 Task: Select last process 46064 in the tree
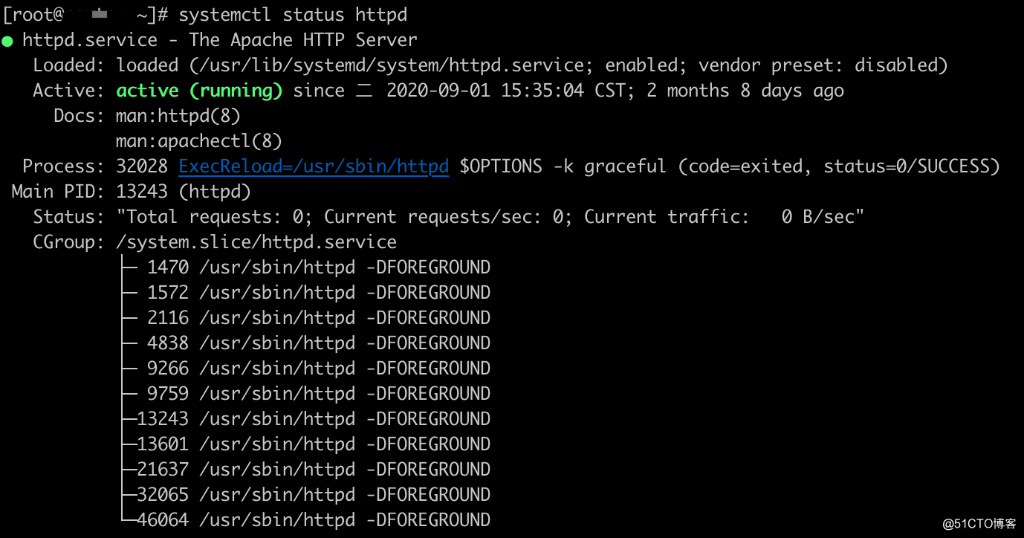pyautogui.click(x=313, y=520)
